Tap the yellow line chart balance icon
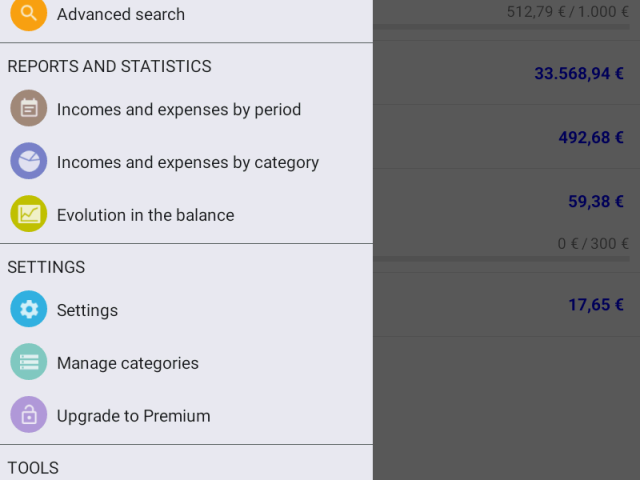The height and width of the screenshot is (480, 640). [x=29, y=214]
